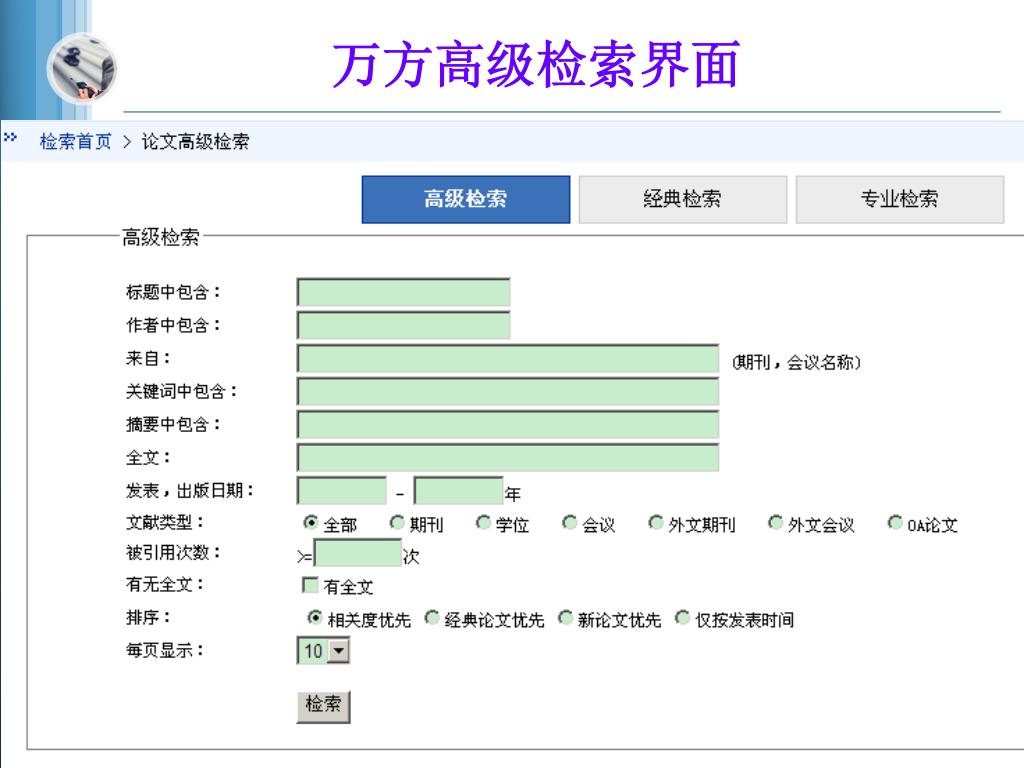The height and width of the screenshot is (768, 1024).
Task: Click the 关键词中包含 input field
Action: 508,391
